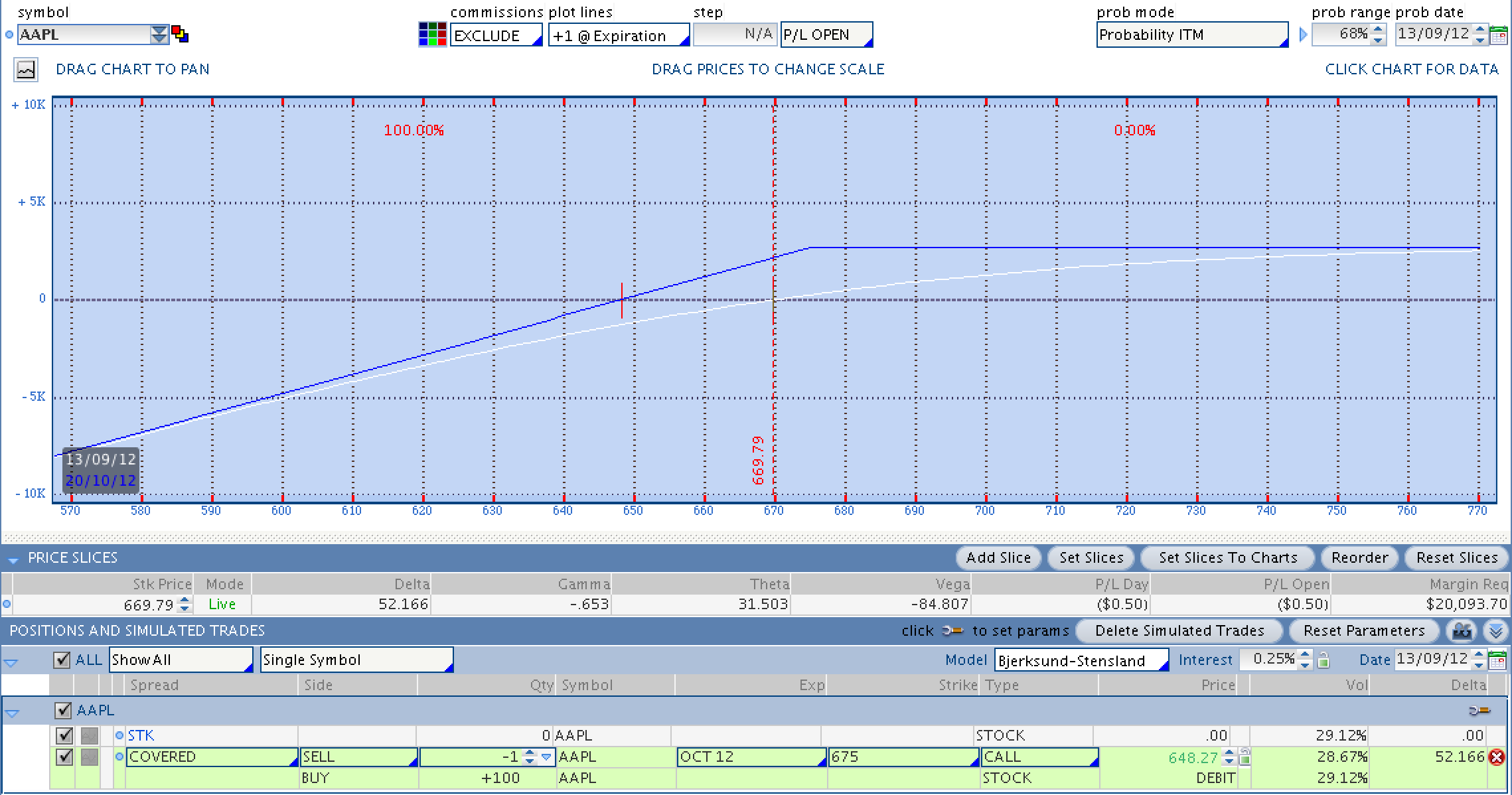This screenshot has width=1512, height=795.
Task: Collapse the PRICE SLICES section
Action: click(13, 559)
